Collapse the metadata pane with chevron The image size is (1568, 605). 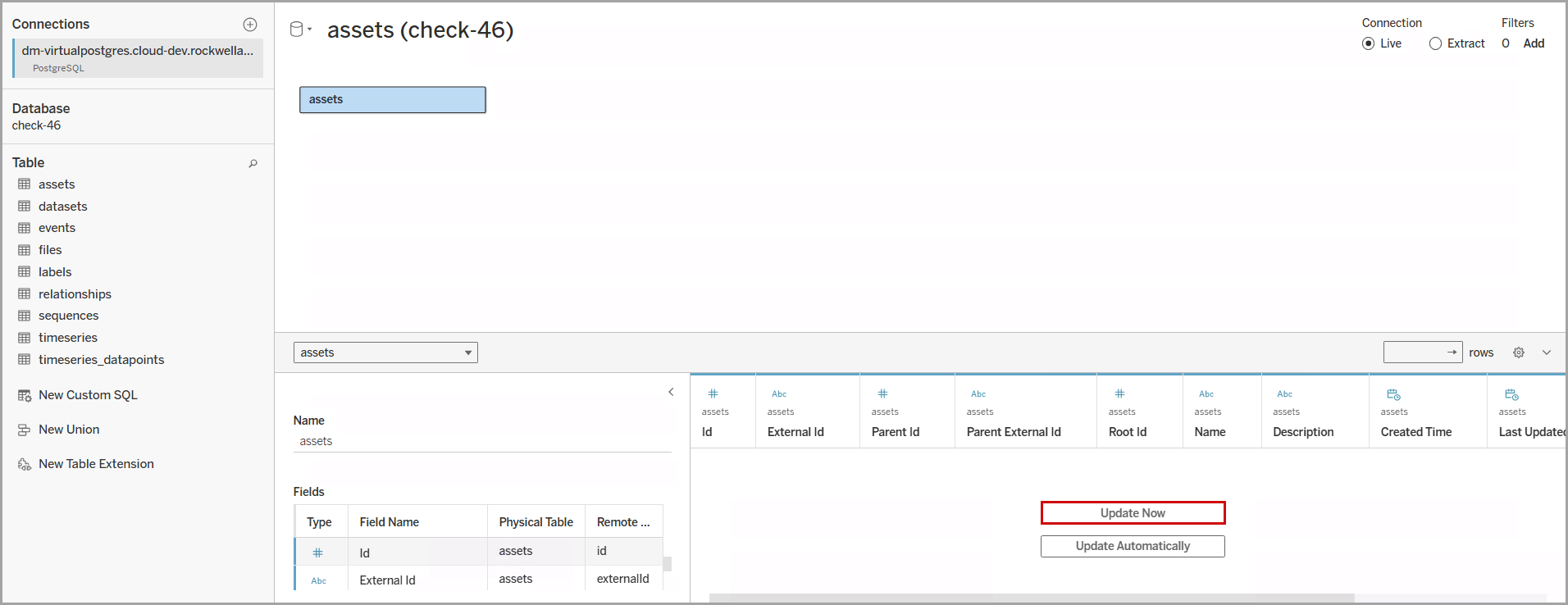pyautogui.click(x=671, y=392)
